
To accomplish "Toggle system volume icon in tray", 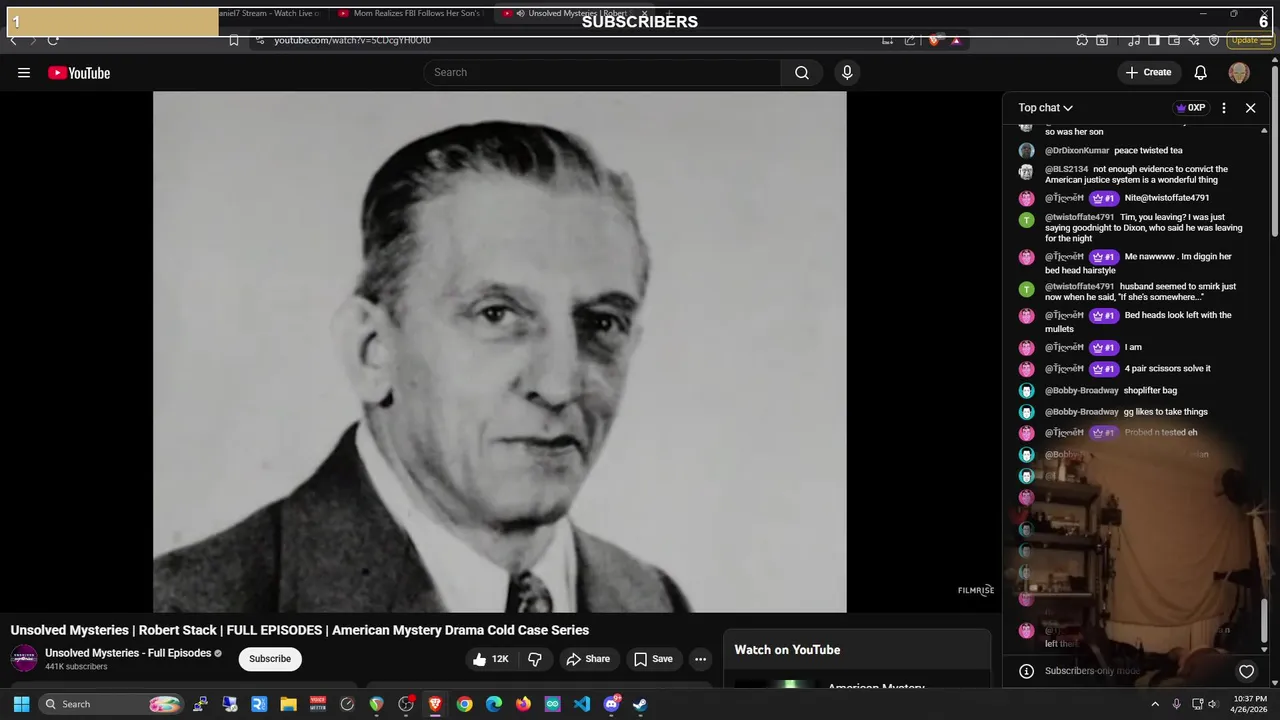I will click(x=1214, y=704).
